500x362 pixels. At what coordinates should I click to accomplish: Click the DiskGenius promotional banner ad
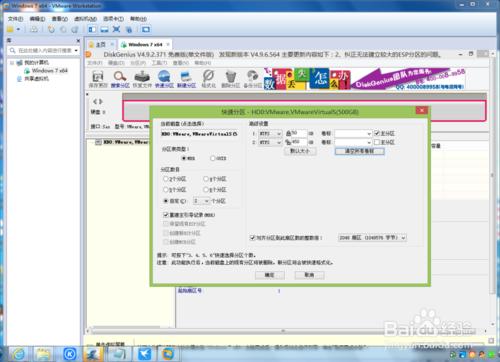364,79
